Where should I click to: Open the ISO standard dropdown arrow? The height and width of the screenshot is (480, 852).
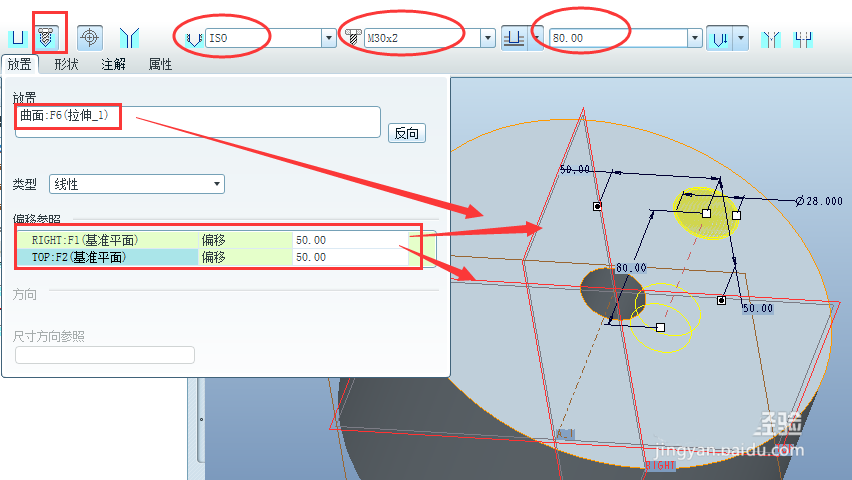[x=329, y=38]
